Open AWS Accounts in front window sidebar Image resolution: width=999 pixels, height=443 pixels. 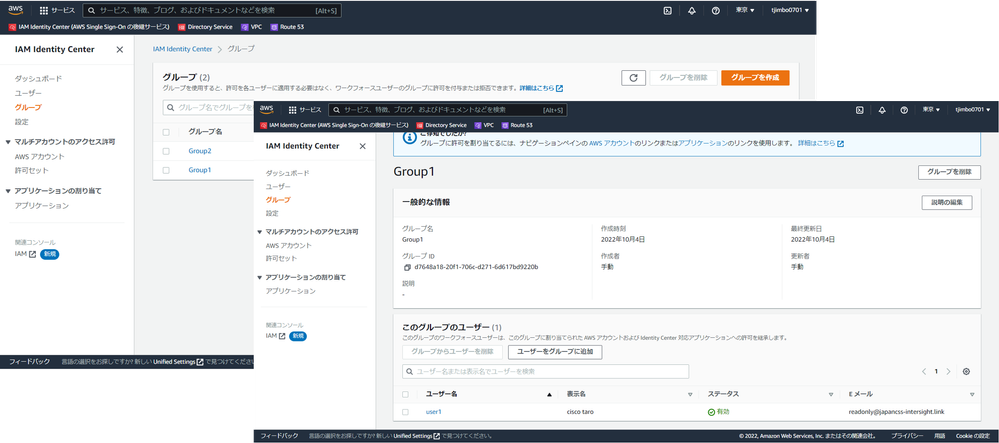pyautogui.click(x=289, y=245)
